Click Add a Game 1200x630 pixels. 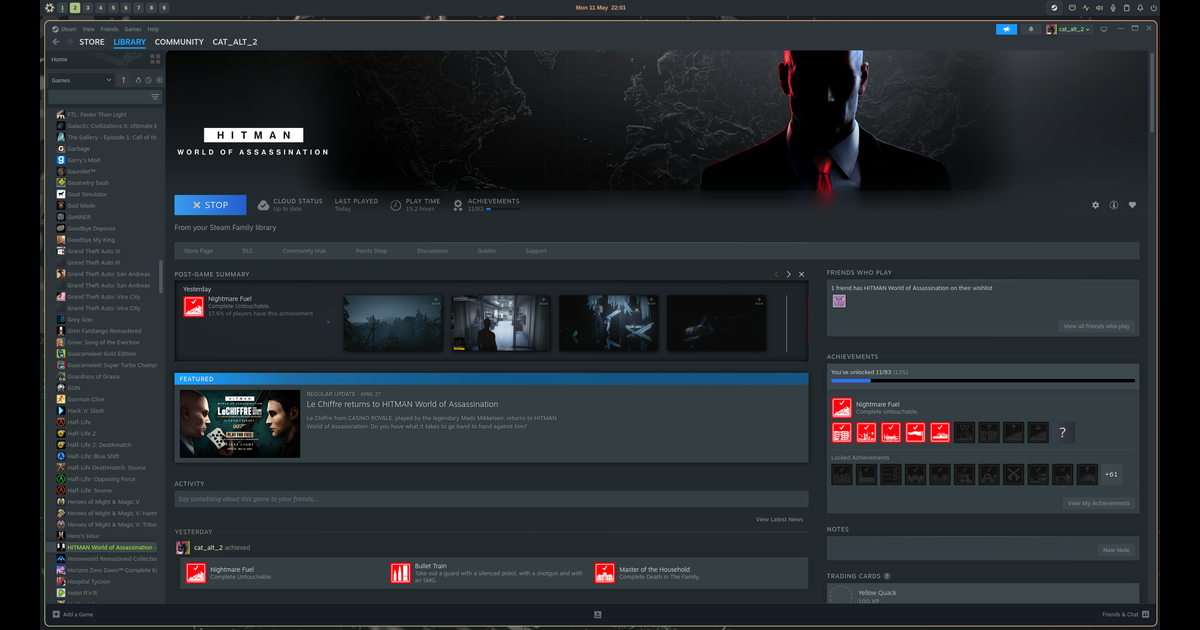point(73,614)
